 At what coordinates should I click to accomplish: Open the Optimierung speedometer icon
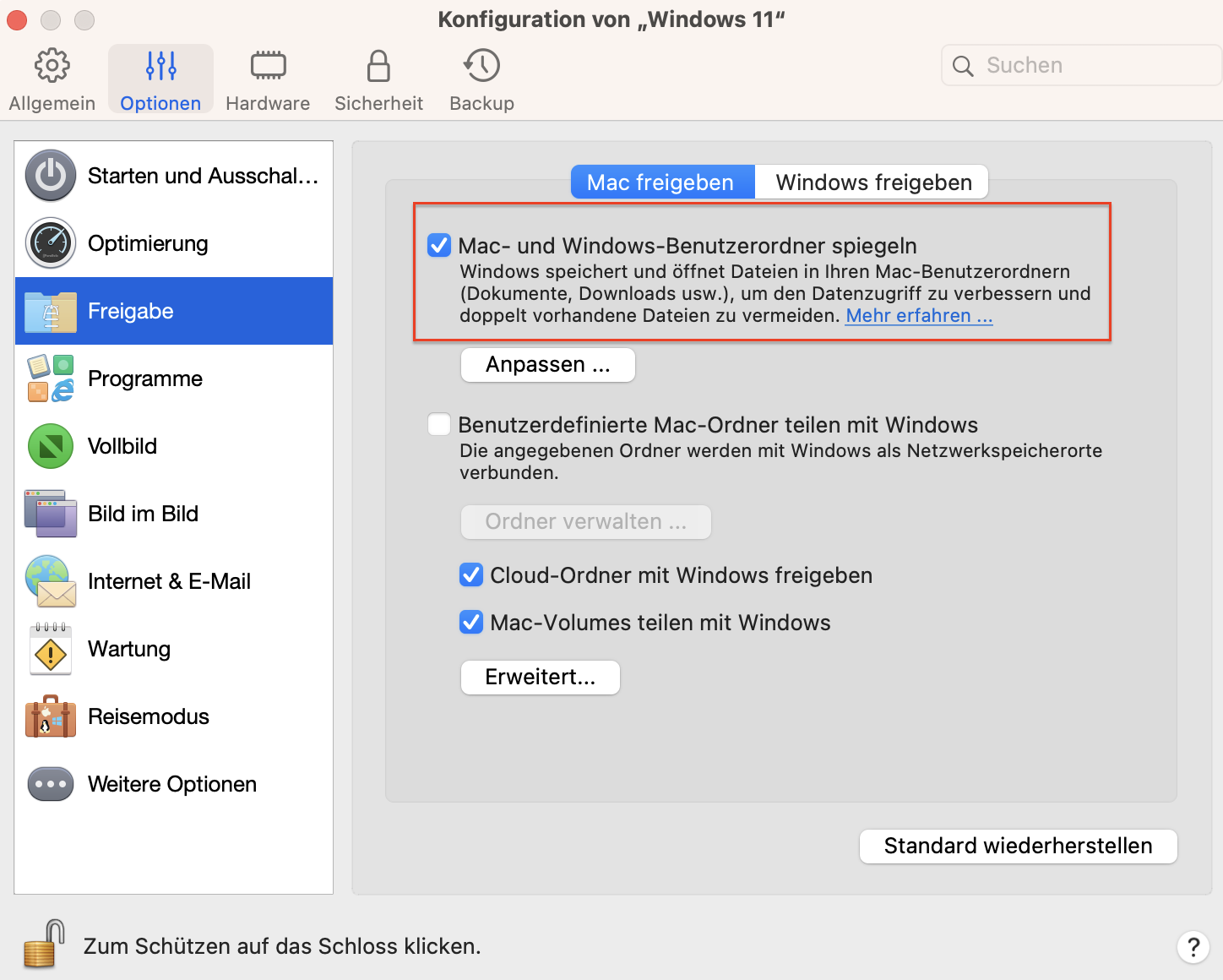[51, 243]
